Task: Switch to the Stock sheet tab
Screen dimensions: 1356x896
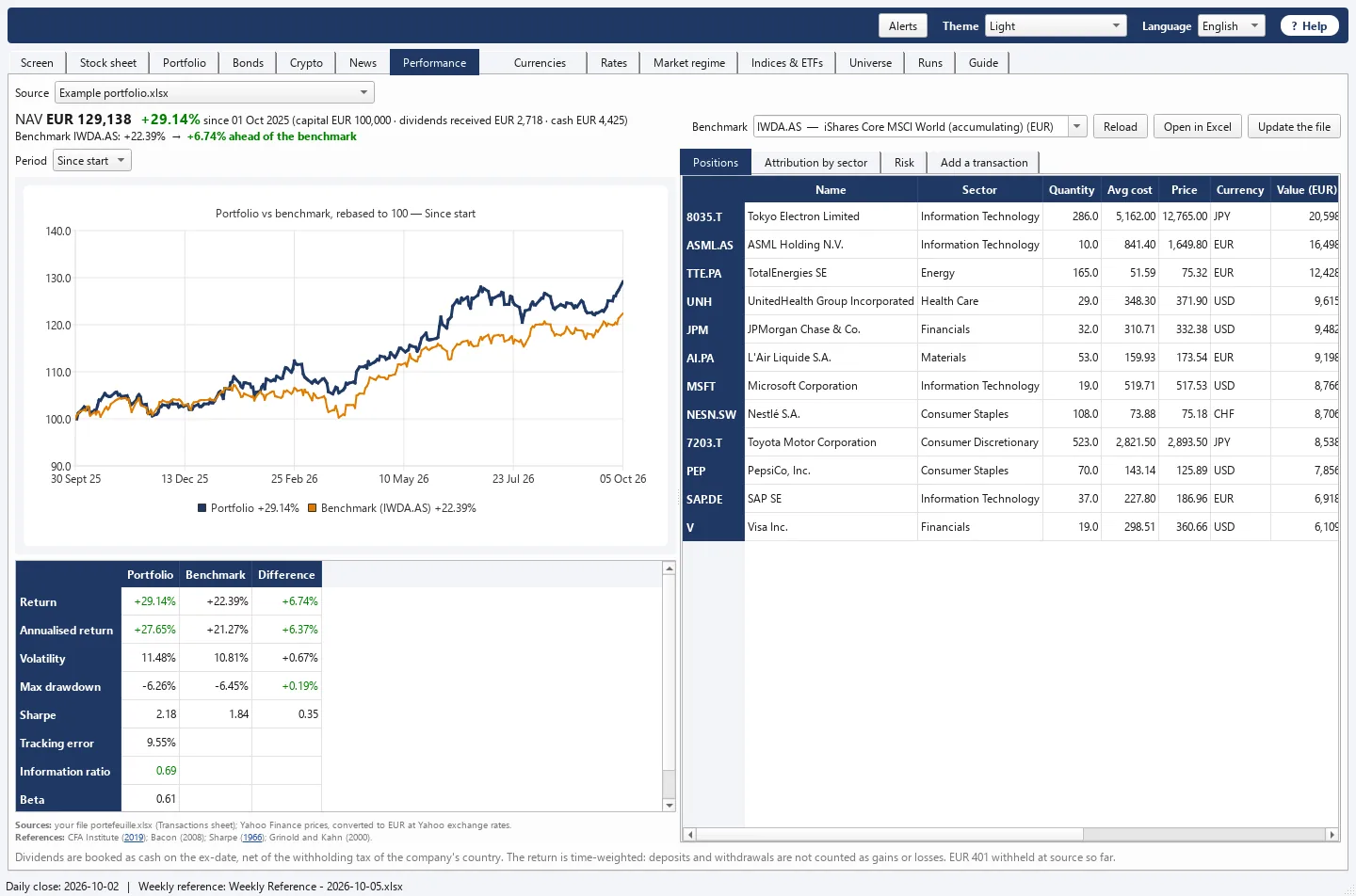Action: click(x=108, y=63)
